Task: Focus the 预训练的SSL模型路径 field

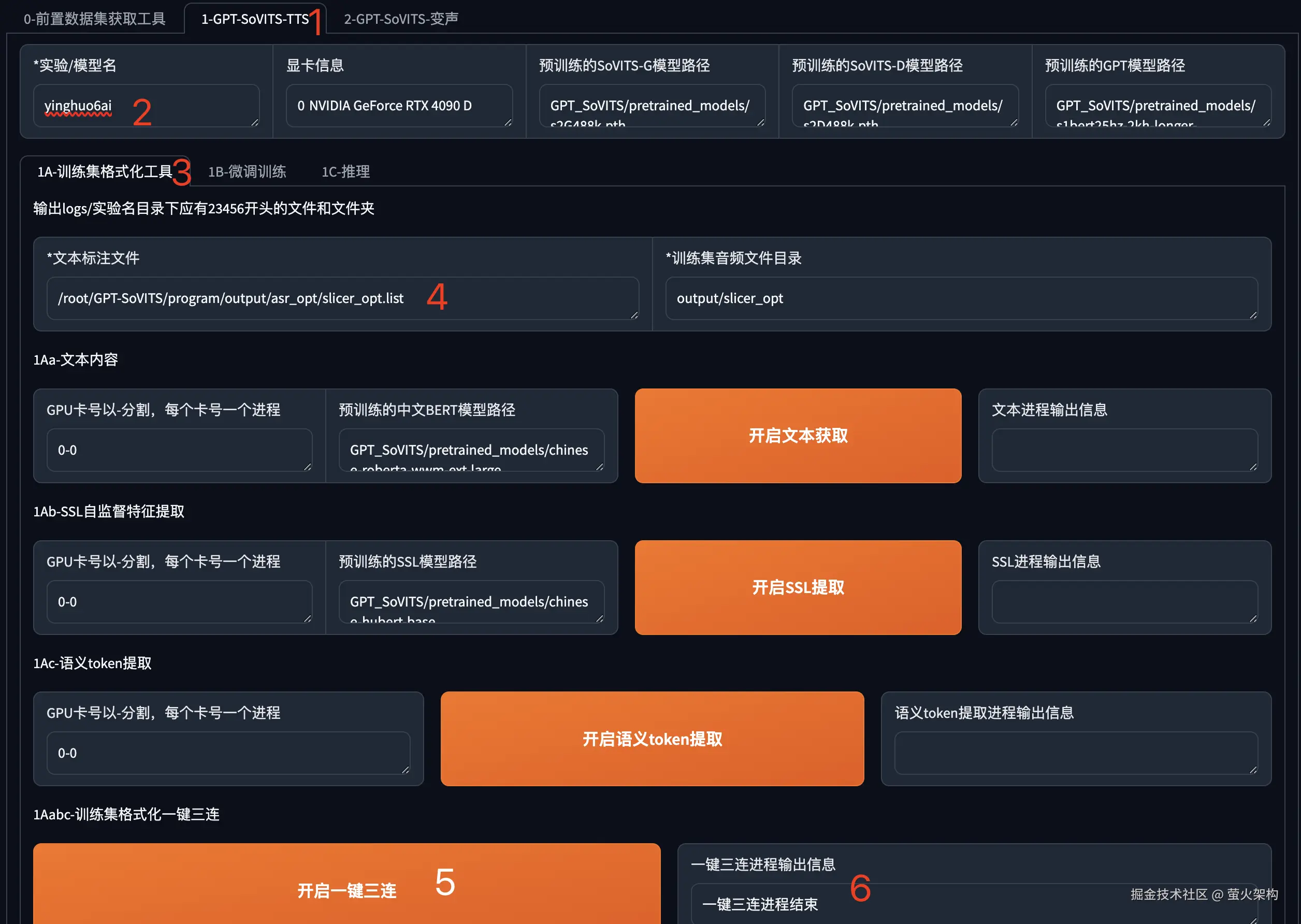Action: (x=471, y=601)
